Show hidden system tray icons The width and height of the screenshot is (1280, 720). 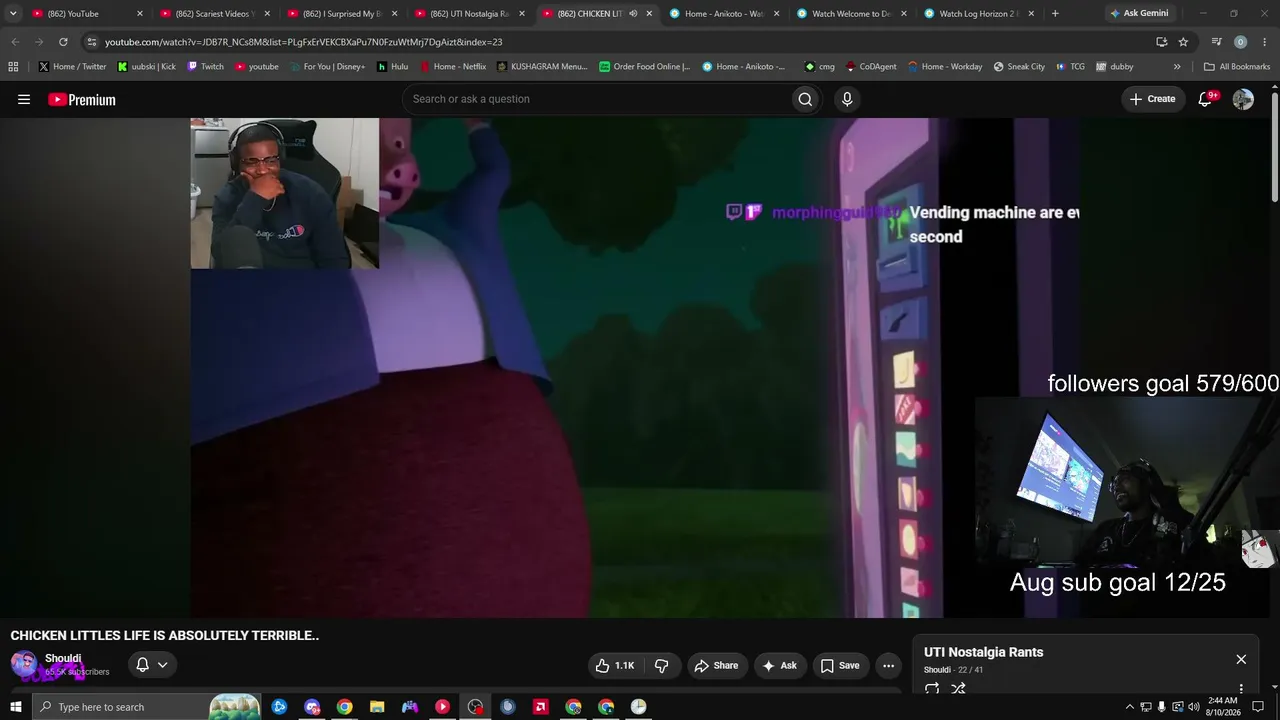point(1130,707)
